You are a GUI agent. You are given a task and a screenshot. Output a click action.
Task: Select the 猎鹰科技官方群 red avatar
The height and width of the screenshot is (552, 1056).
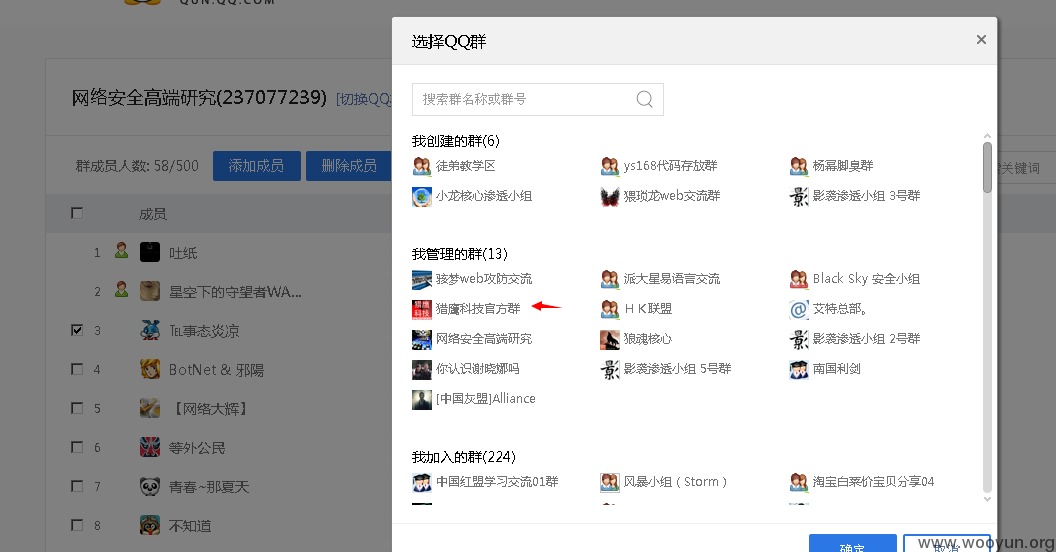click(422, 309)
